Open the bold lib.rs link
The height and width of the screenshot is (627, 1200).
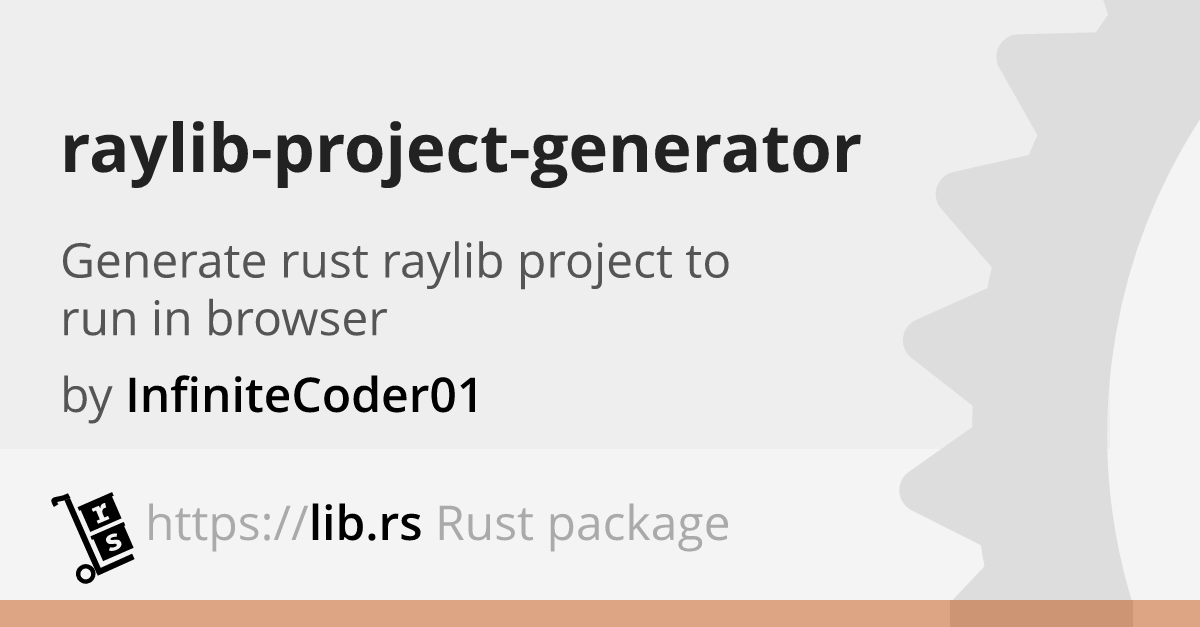(x=365, y=524)
